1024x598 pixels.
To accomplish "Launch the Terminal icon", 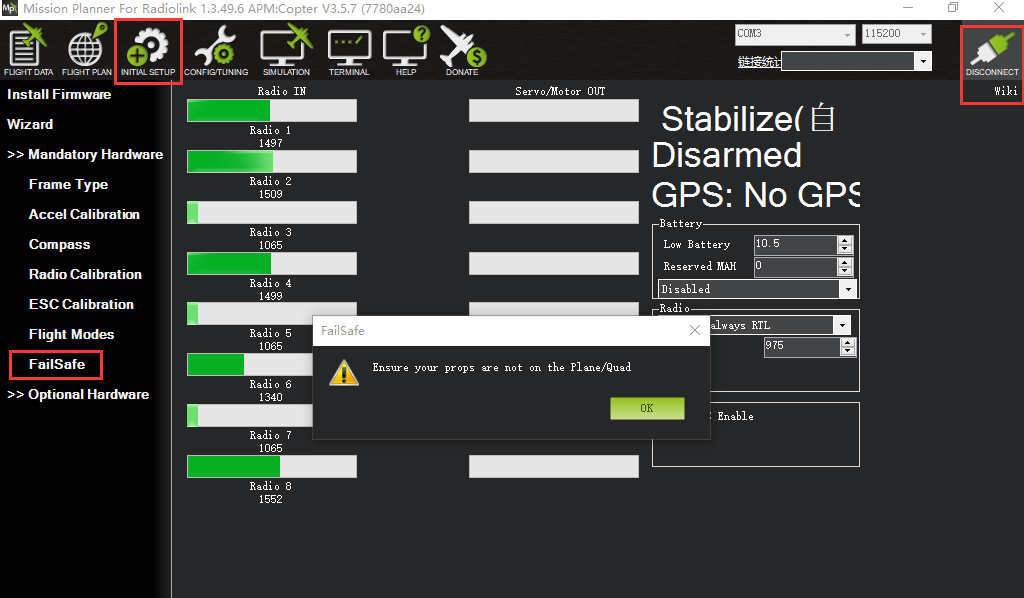I will click(349, 52).
